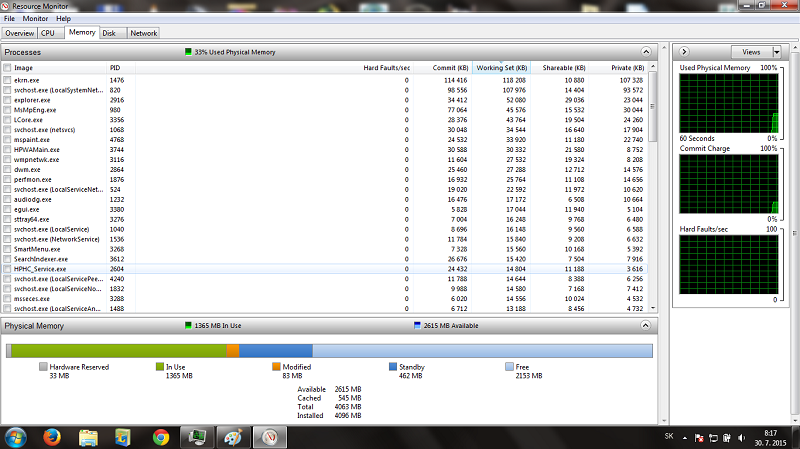
Task: Open the Views dropdown arrow
Action: point(778,51)
